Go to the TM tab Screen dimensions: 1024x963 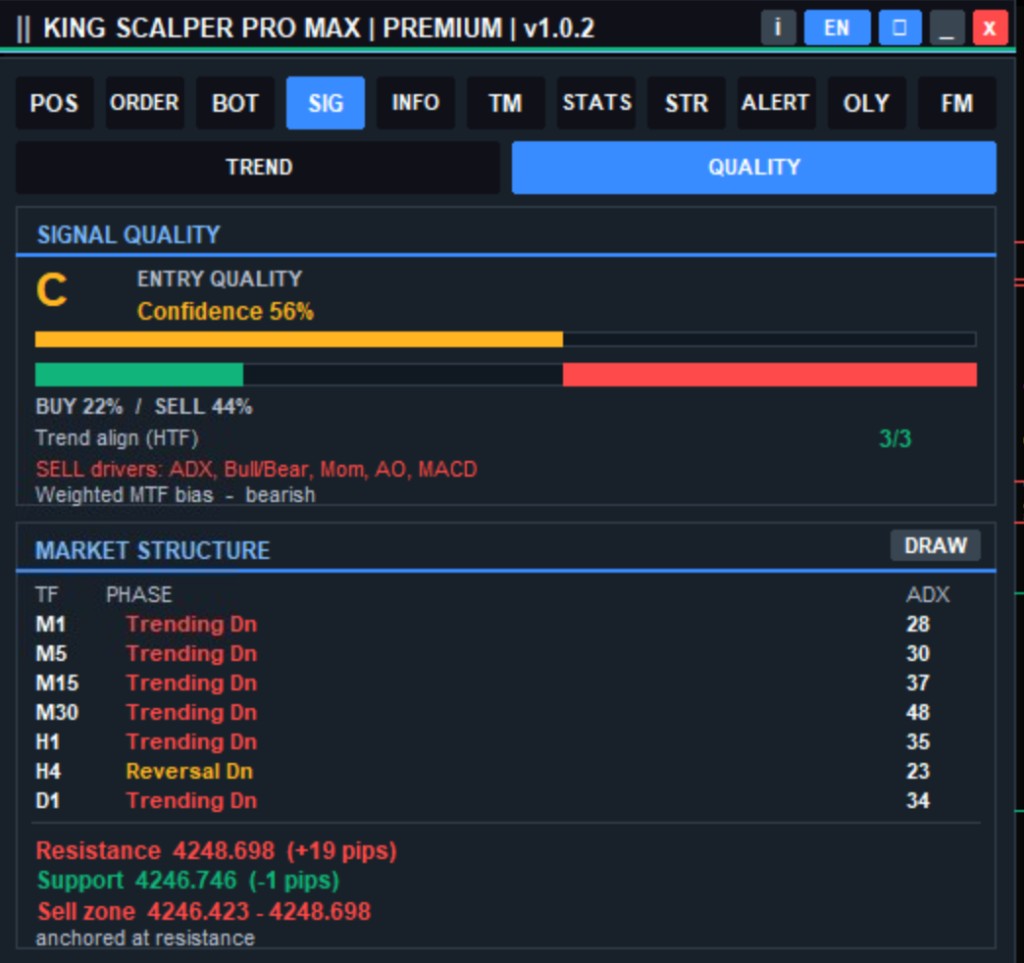[505, 103]
